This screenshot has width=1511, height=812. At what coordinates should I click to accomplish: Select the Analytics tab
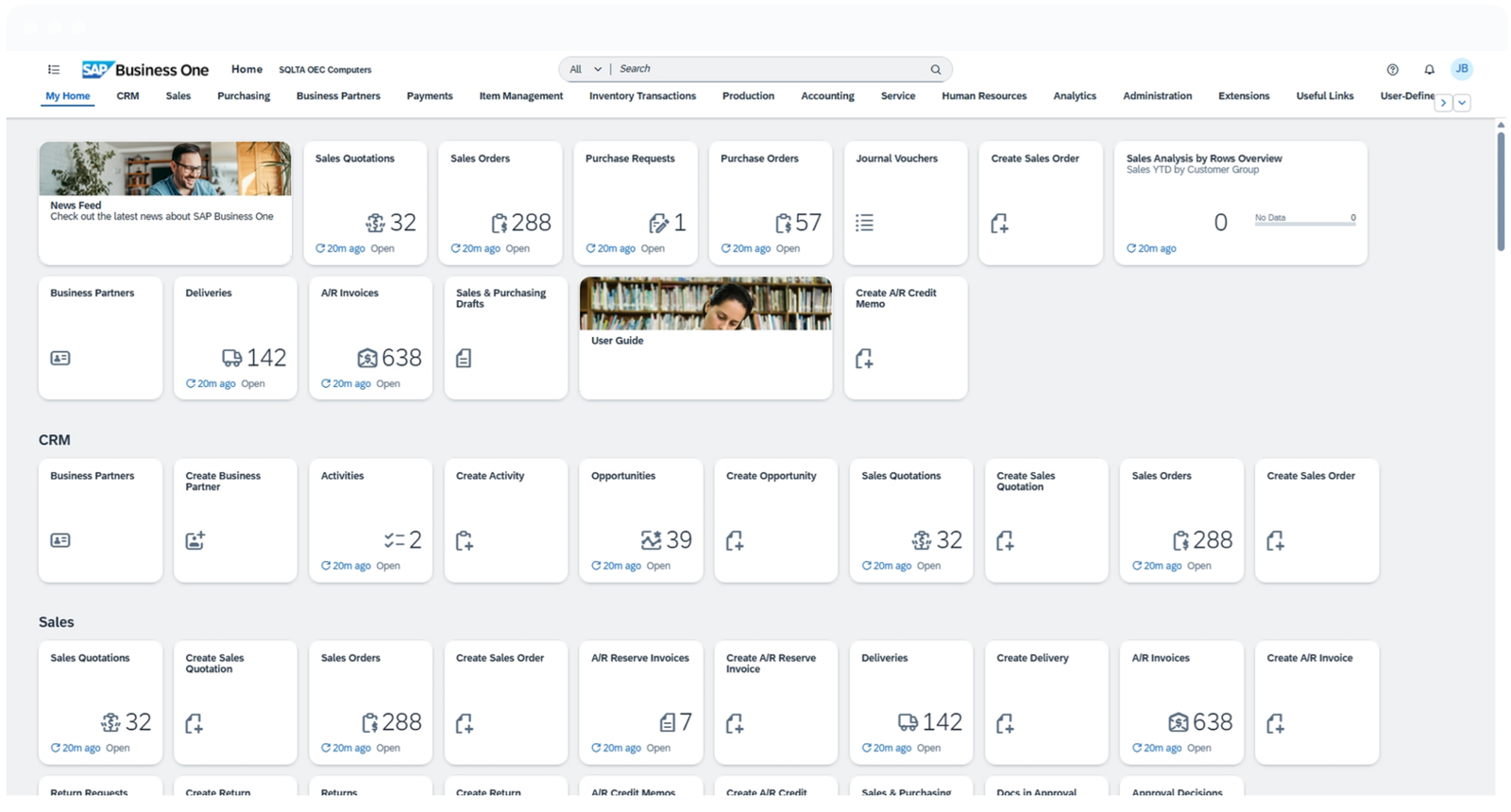1074,96
